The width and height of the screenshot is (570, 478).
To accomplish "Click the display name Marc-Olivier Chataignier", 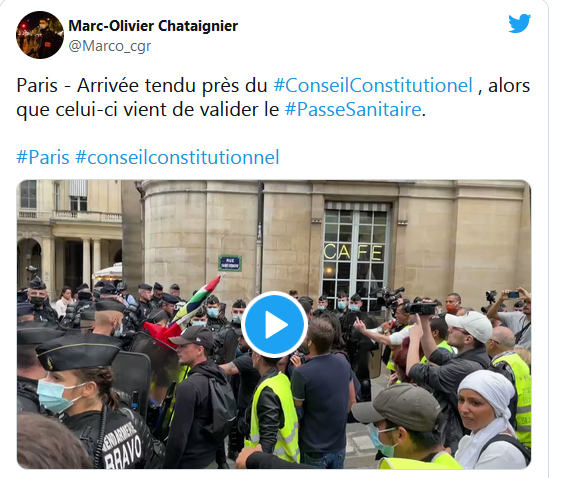I will (x=153, y=26).
